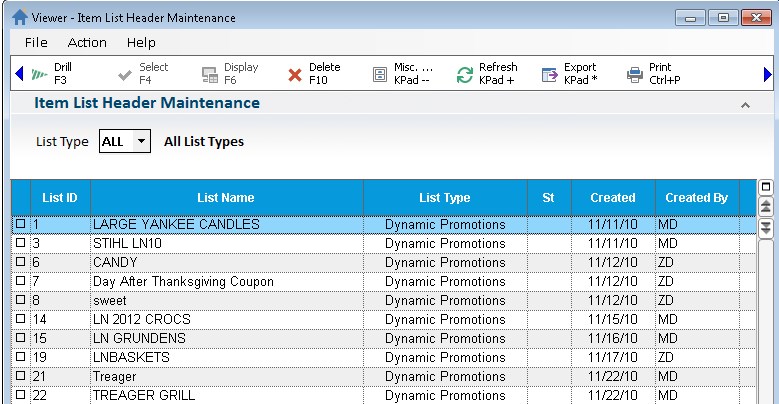Click the Export toolbar icon
This screenshot has width=779, height=404.
[549, 74]
